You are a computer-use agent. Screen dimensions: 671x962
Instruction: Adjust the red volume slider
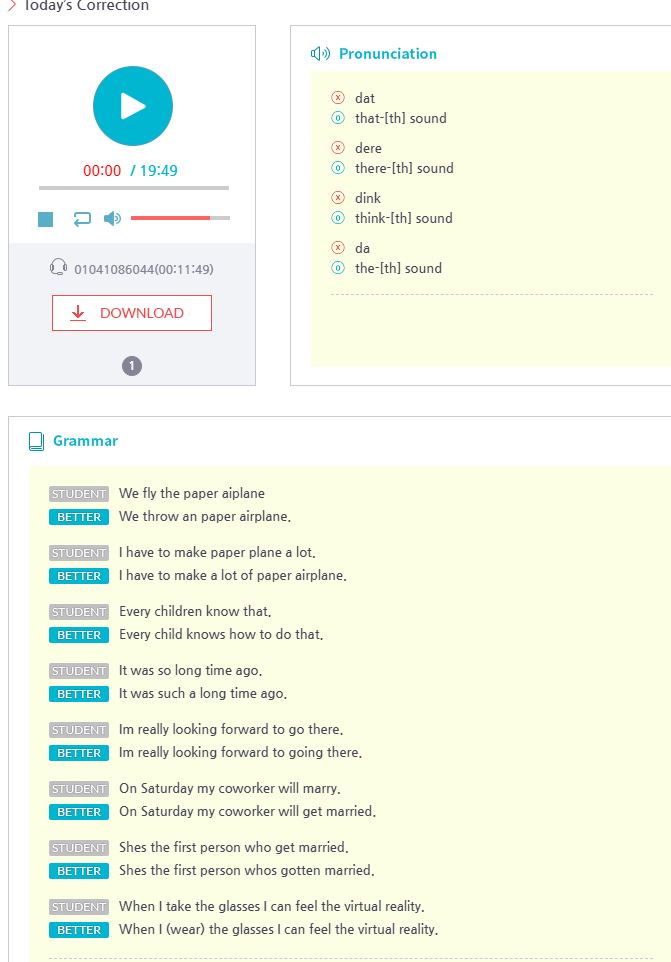click(x=180, y=218)
